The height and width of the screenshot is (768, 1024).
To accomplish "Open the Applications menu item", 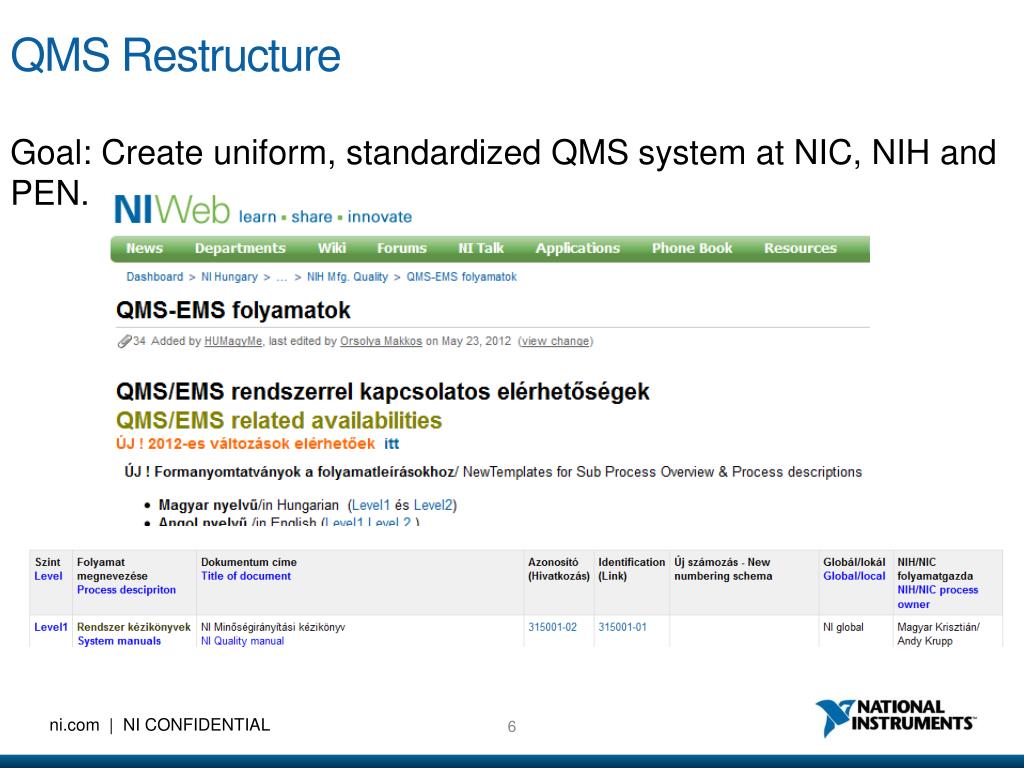I will point(578,248).
